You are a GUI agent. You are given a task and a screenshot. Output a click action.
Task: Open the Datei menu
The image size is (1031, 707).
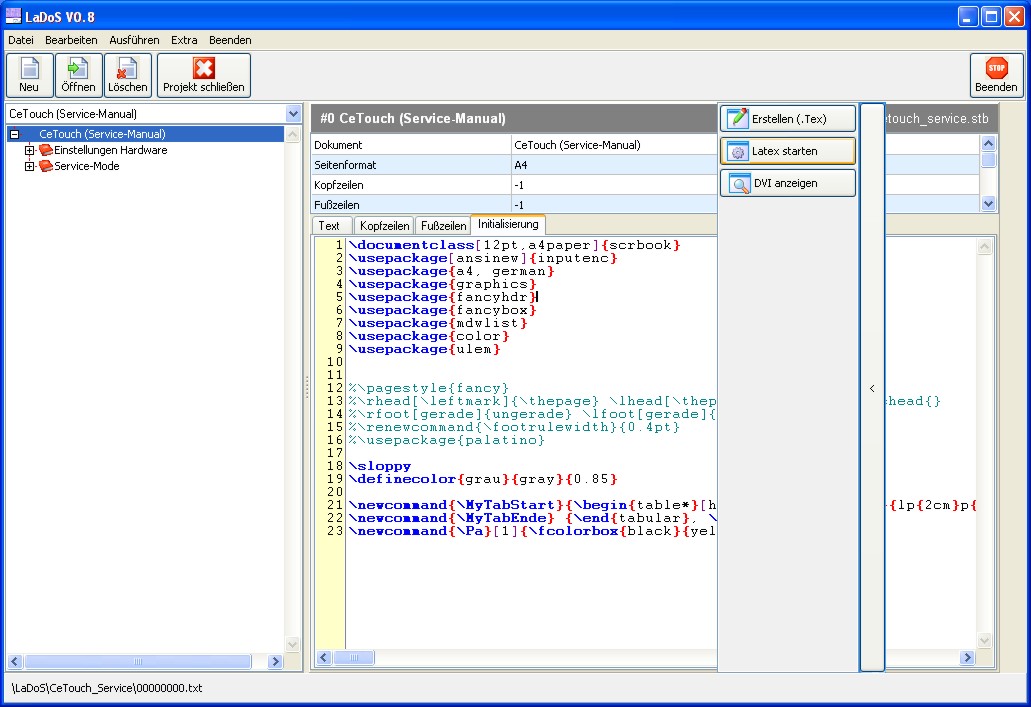click(21, 40)
